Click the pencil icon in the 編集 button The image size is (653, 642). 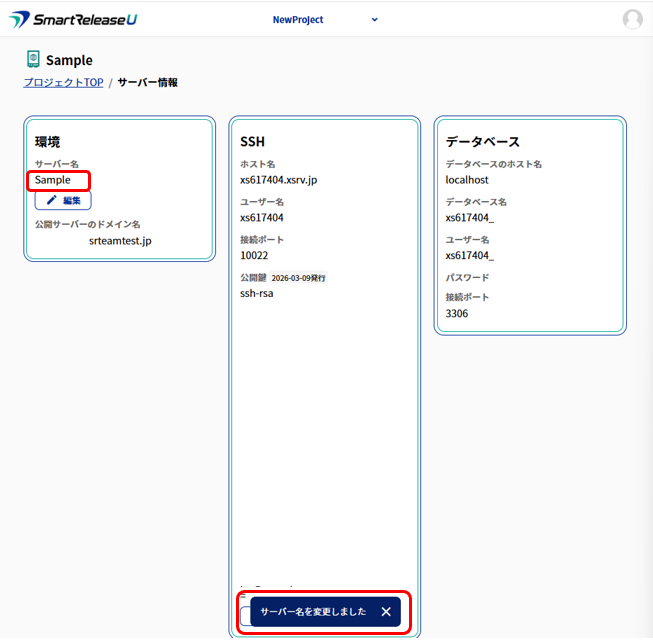52,200
